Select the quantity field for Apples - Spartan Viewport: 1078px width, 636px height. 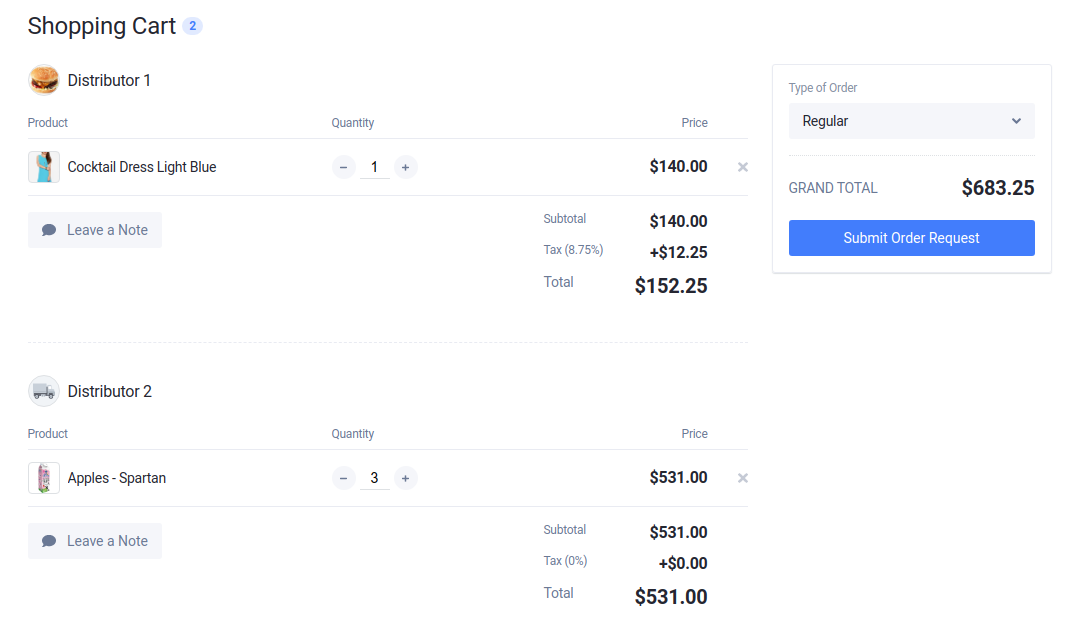click(x=375, y=478)
